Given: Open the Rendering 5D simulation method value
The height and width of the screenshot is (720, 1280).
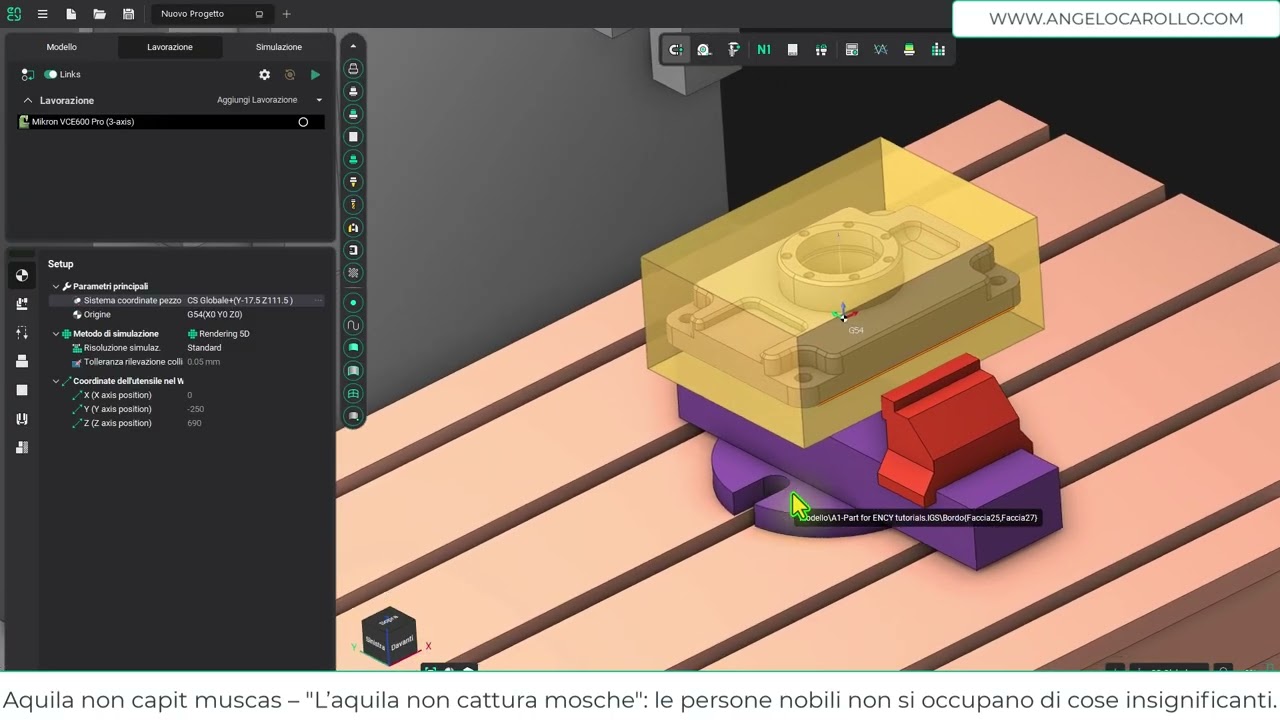Looking at the screenshot, I should (218, 334).
